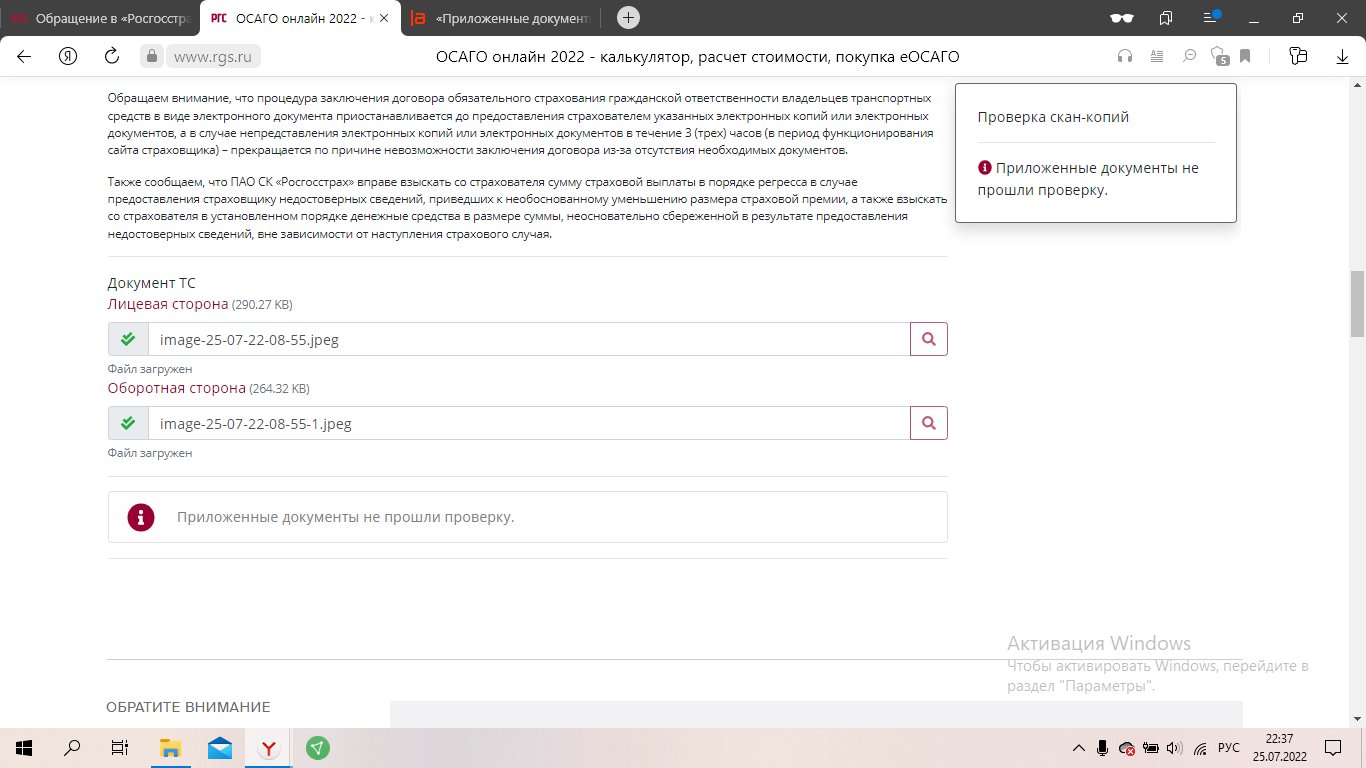Click the Yandex Browser taskbar icon

(x=269, y=747)
